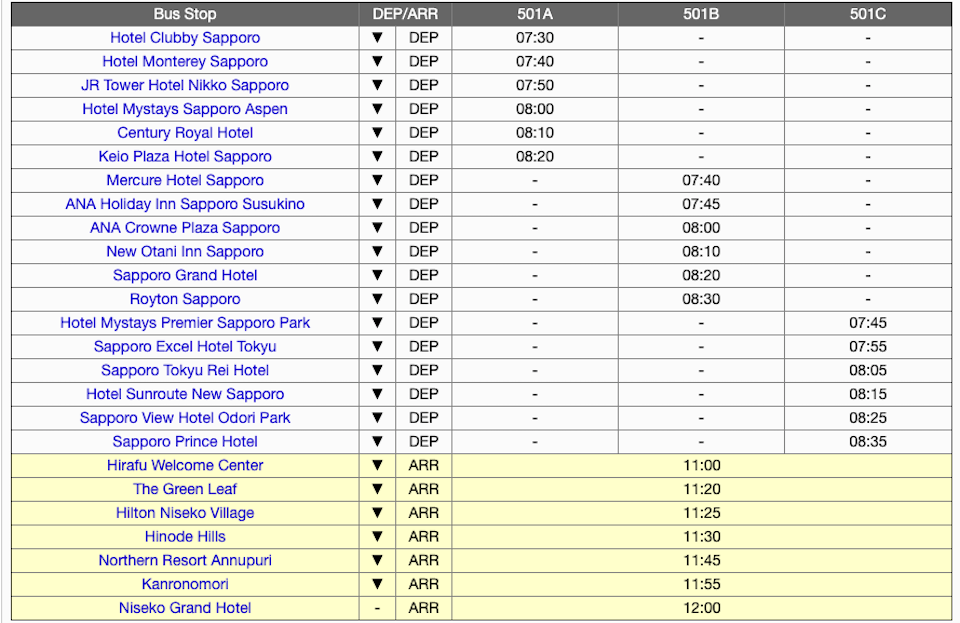The width and height of the screenshot is (960, 623).
Task: Open the Hilton Niseko Village link
Action: point(185,513)
